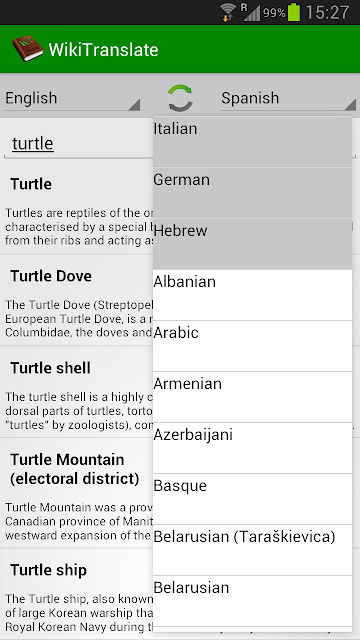Select Azerbaijani from the list
The width and height of the screenshot is (360, 640).
(252, 448)
